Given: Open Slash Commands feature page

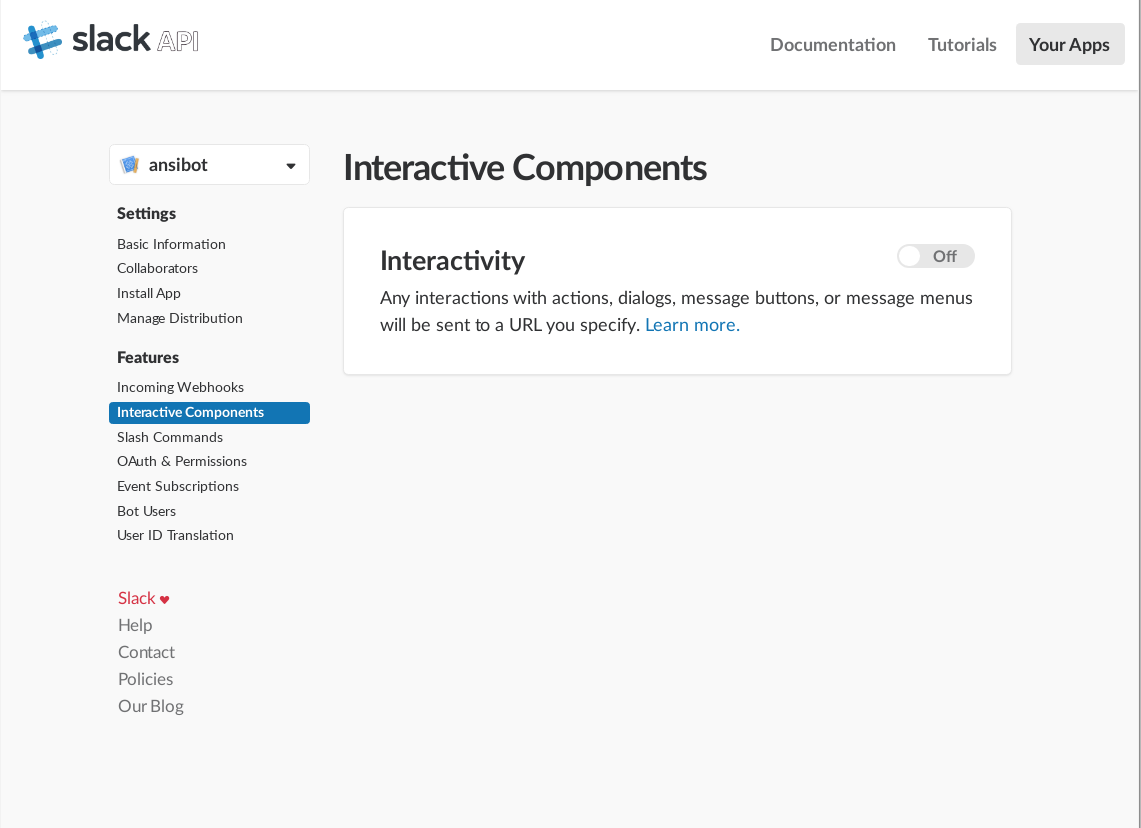Looking at the screenshot, I should (170, 437).
